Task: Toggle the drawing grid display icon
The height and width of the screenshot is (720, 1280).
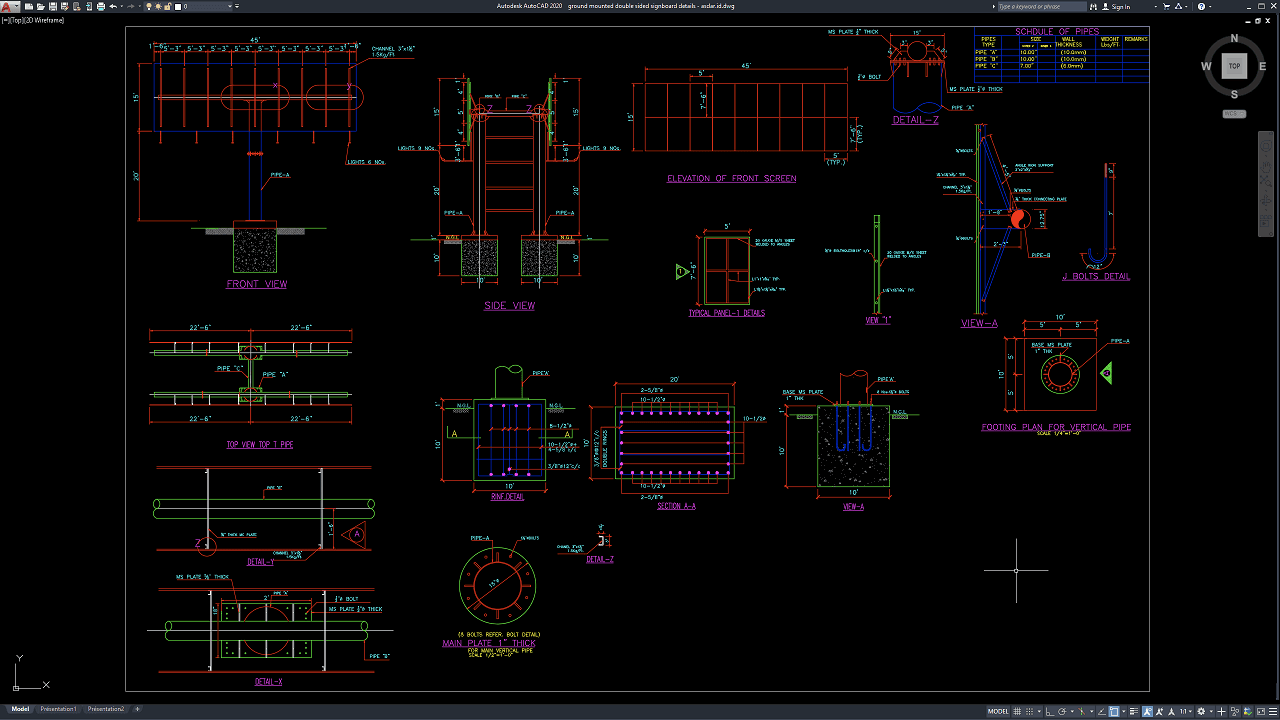Action: tap(1017, 711)
